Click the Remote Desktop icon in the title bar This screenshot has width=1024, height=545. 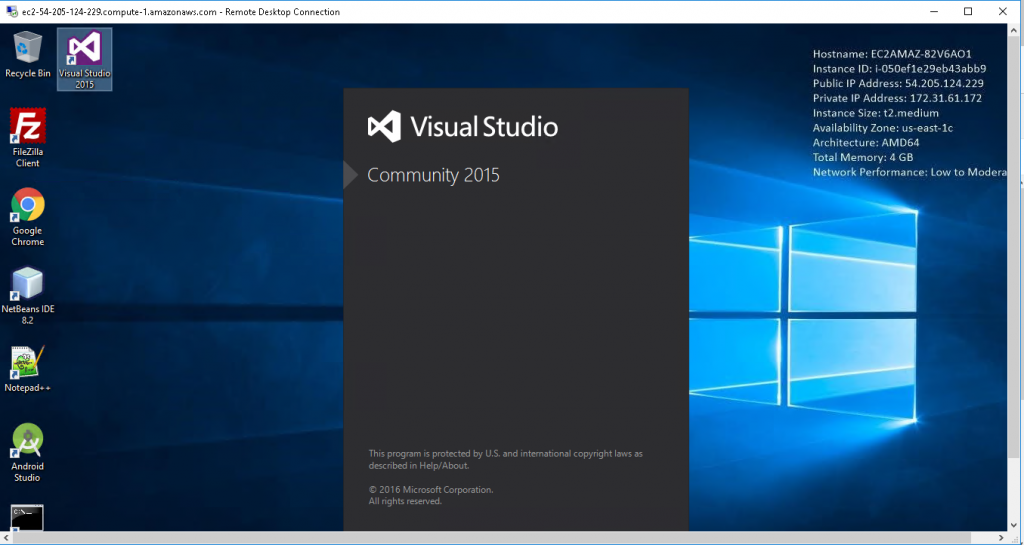pyautogui.click(x=10, y=12)
